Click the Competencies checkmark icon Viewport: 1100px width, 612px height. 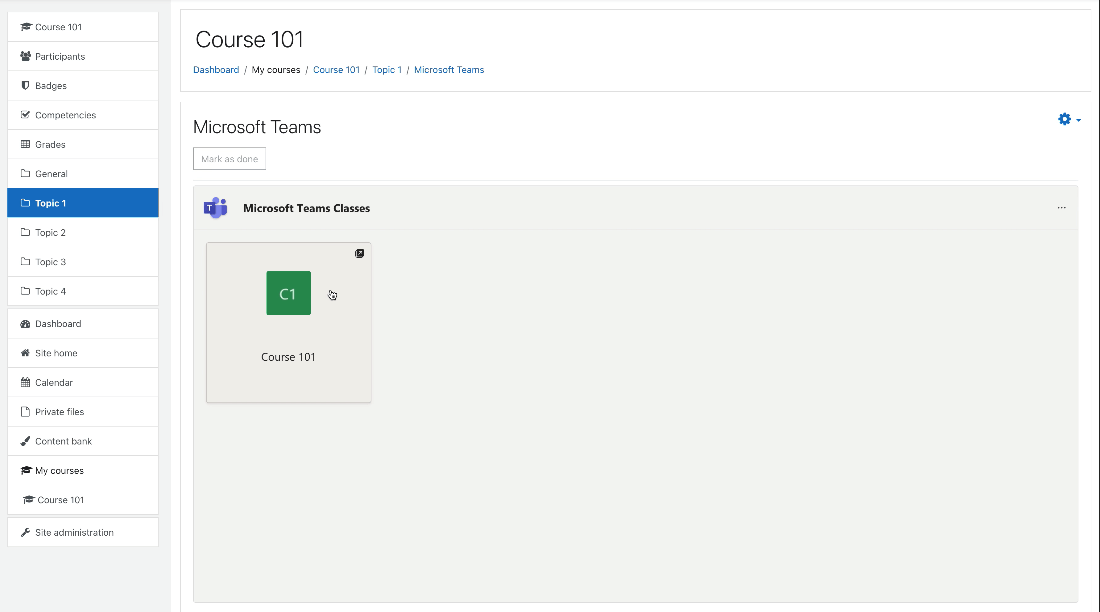(x=25, y=114)
